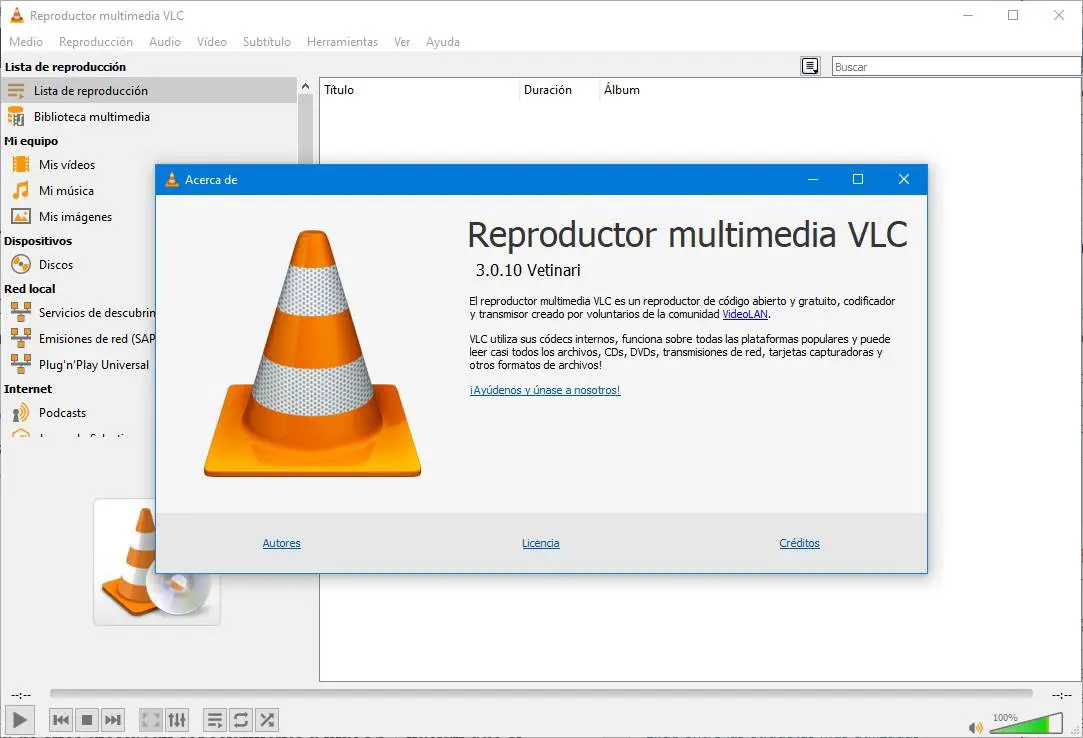Click the playback seek bar
This screenshot has width=1083, height=738.
(x=541, y=693)
